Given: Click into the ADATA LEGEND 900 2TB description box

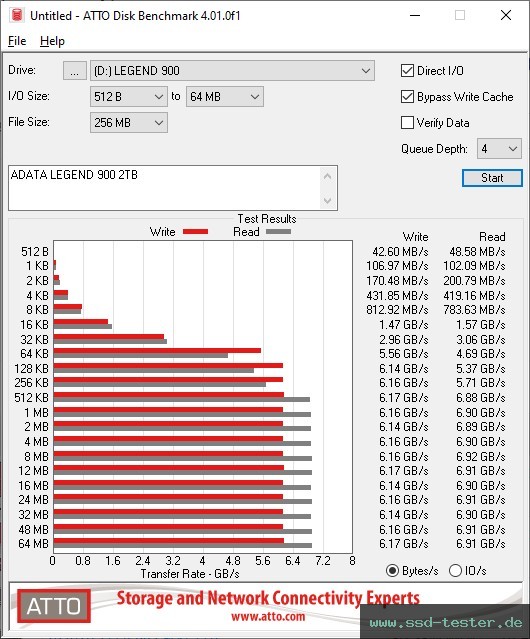Looking at the screenshot, I should 165,188.
